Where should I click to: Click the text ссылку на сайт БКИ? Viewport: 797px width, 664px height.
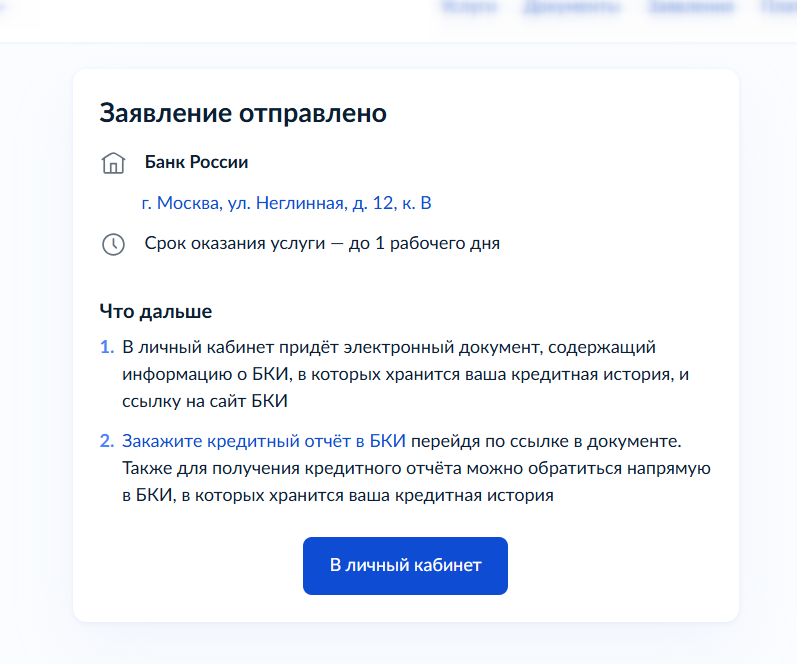tap(205, 401)
